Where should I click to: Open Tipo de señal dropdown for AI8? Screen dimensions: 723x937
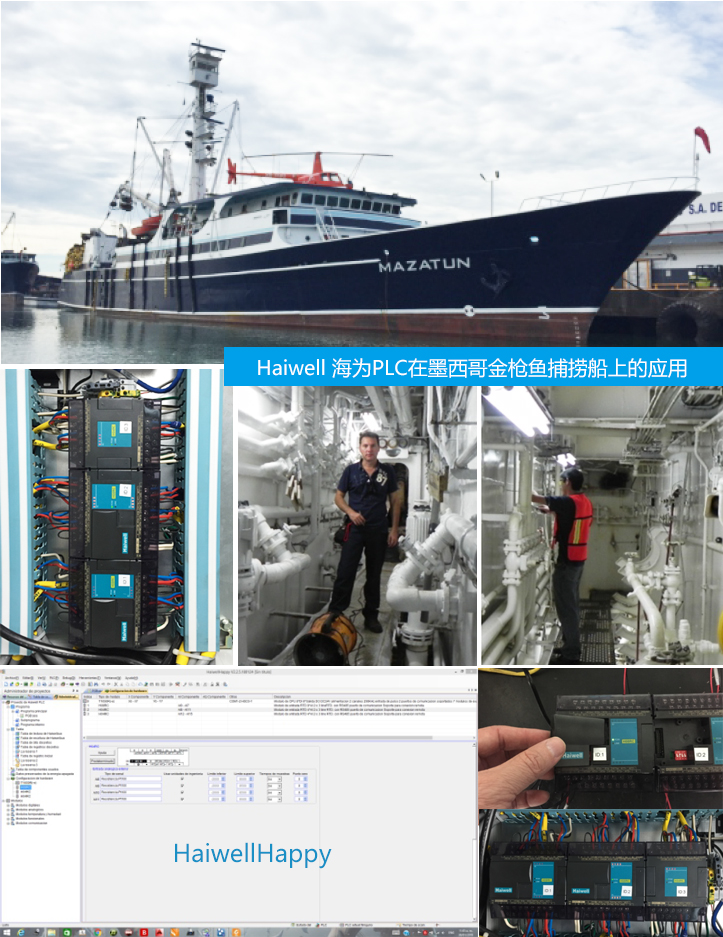coord(131,779)
